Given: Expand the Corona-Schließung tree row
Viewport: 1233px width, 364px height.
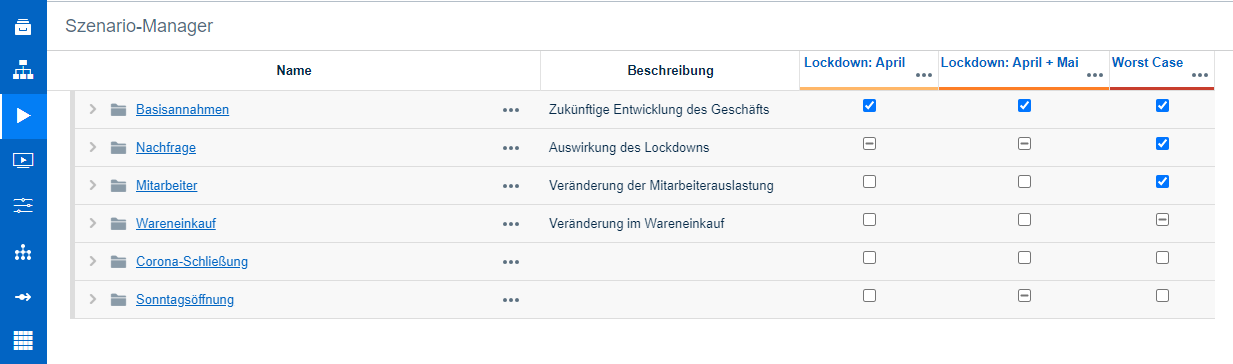Looking at the screenshot, I should 92,261.
